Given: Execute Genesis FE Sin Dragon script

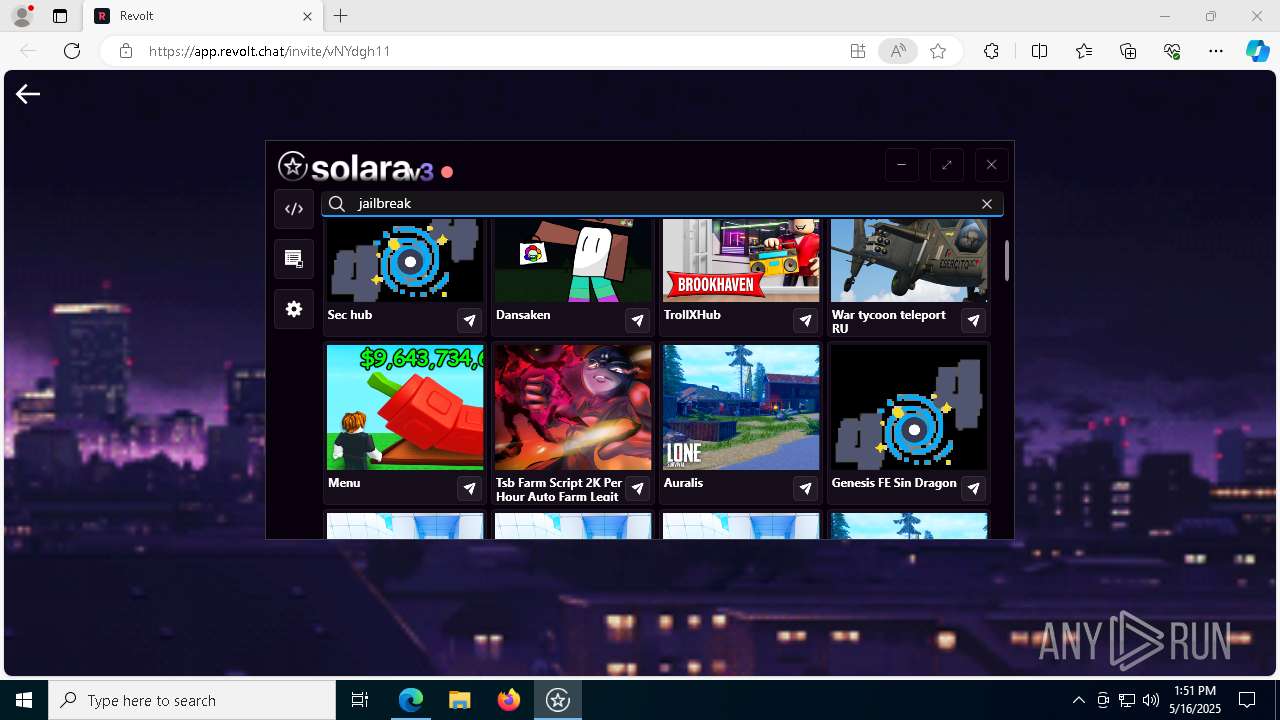Looking at the screenshot, I should 974,489.
